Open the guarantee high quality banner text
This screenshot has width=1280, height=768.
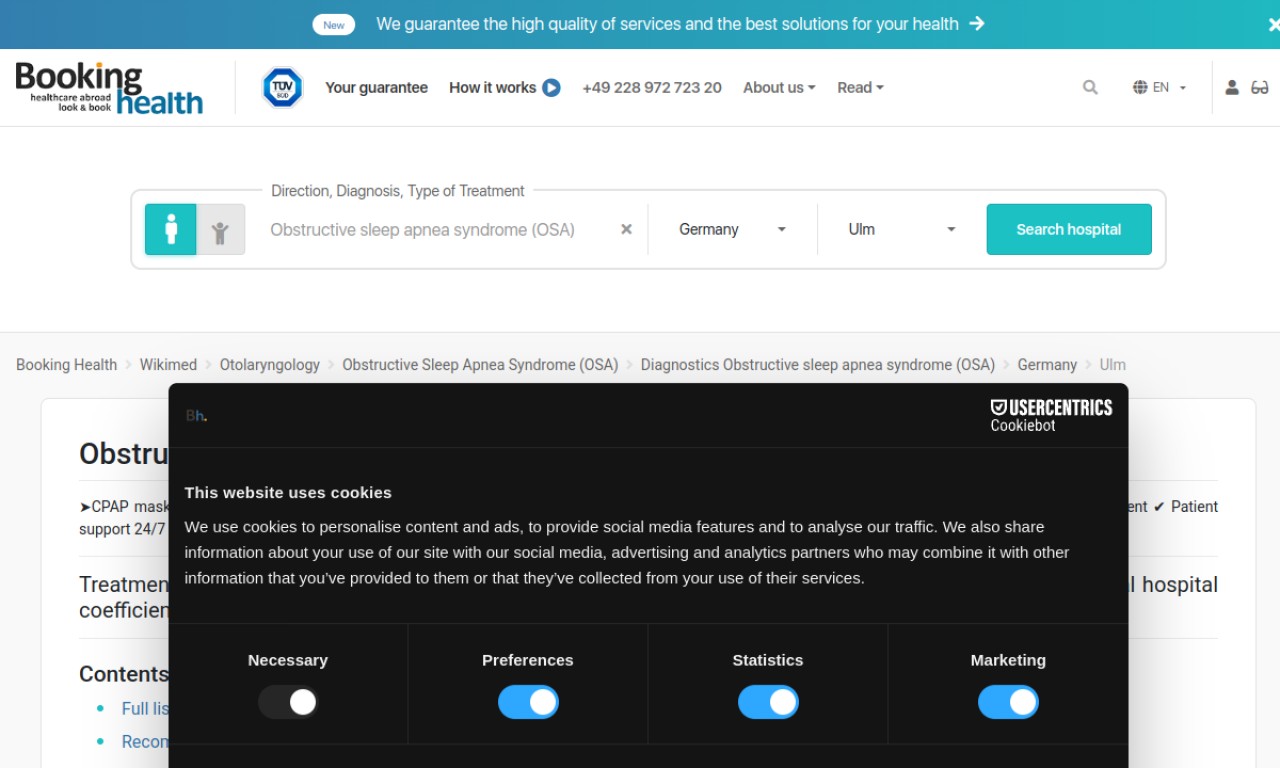[x=667, y=24]
